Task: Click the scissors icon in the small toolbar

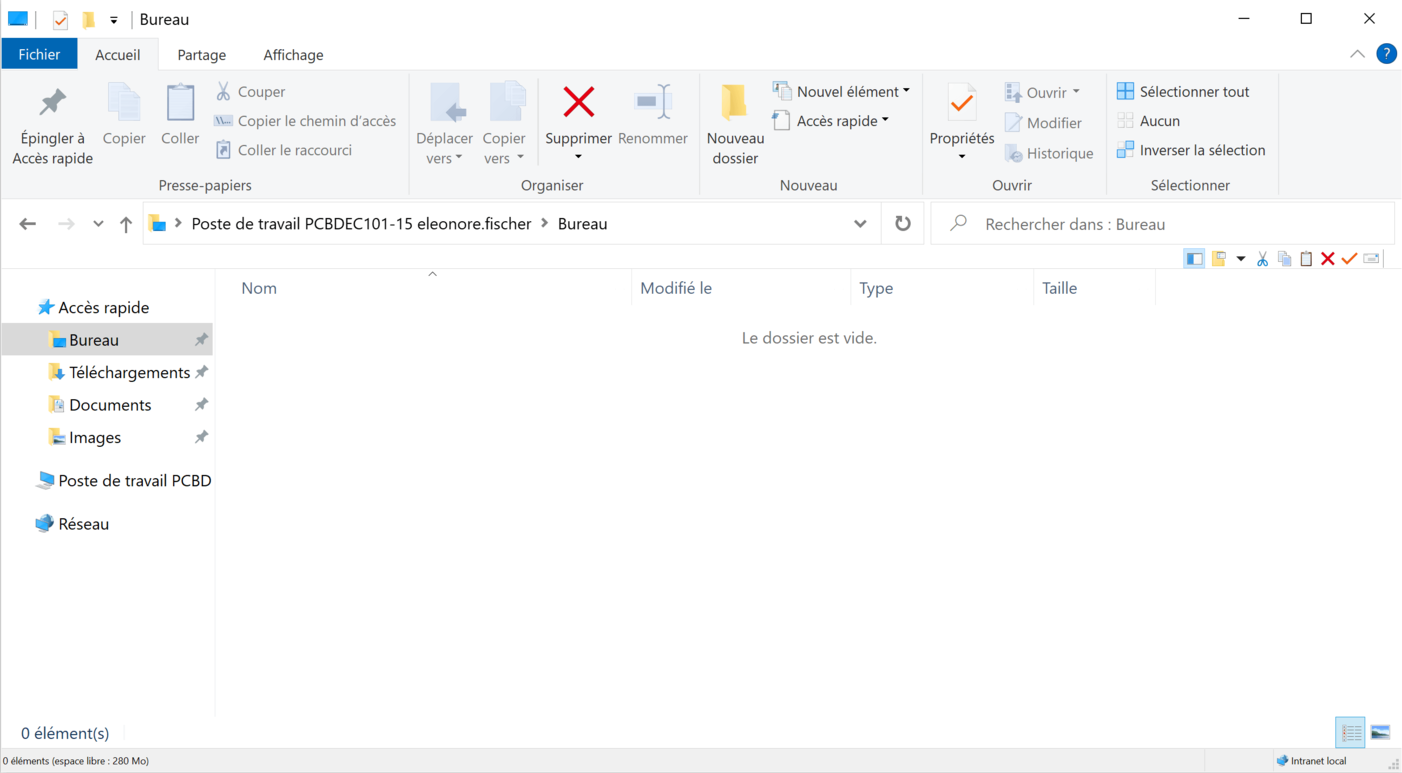Action: (x=1262, y=259)
